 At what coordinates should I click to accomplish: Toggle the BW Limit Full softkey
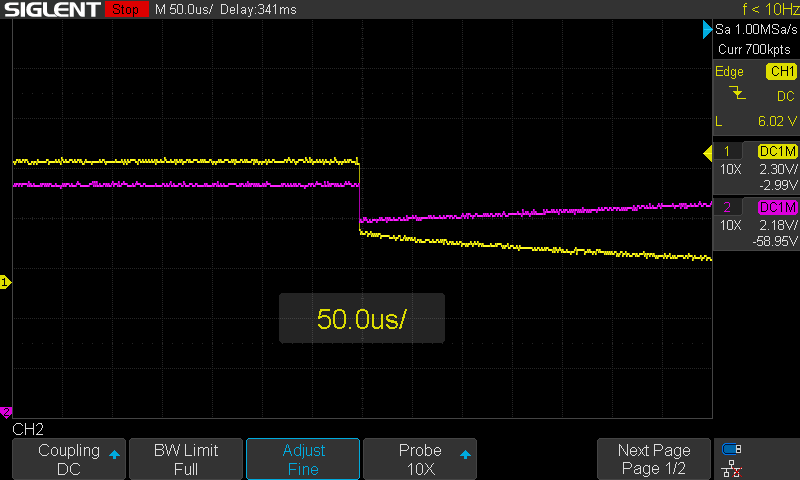(186, 459)
